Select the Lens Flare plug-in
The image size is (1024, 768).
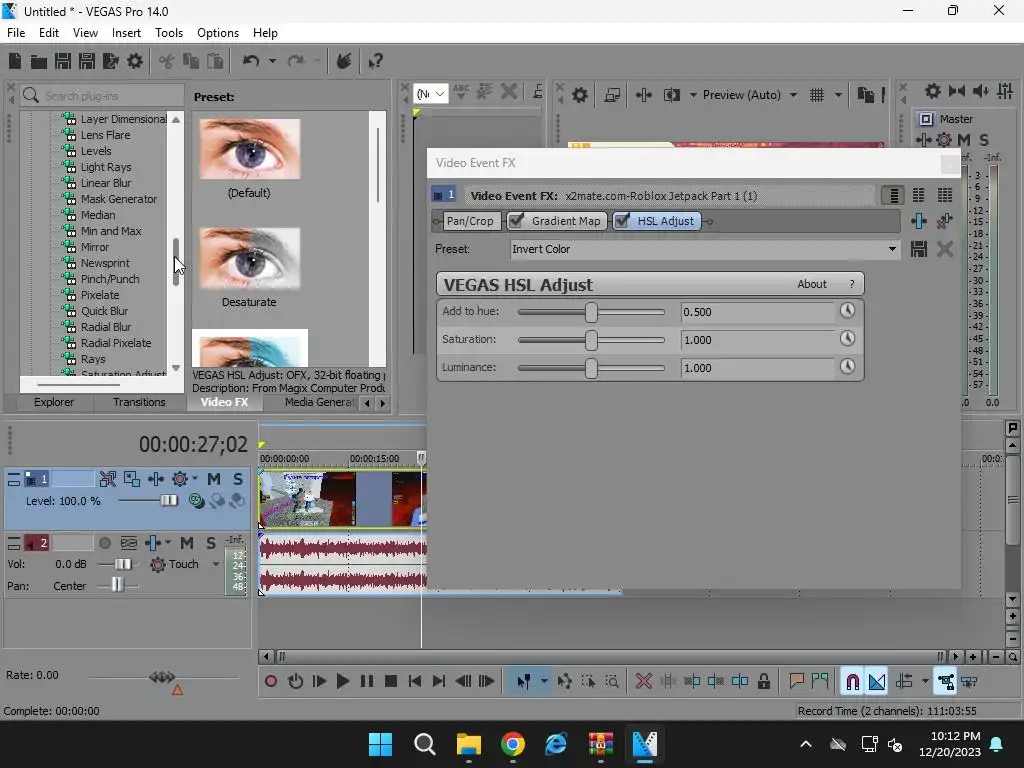105,135
